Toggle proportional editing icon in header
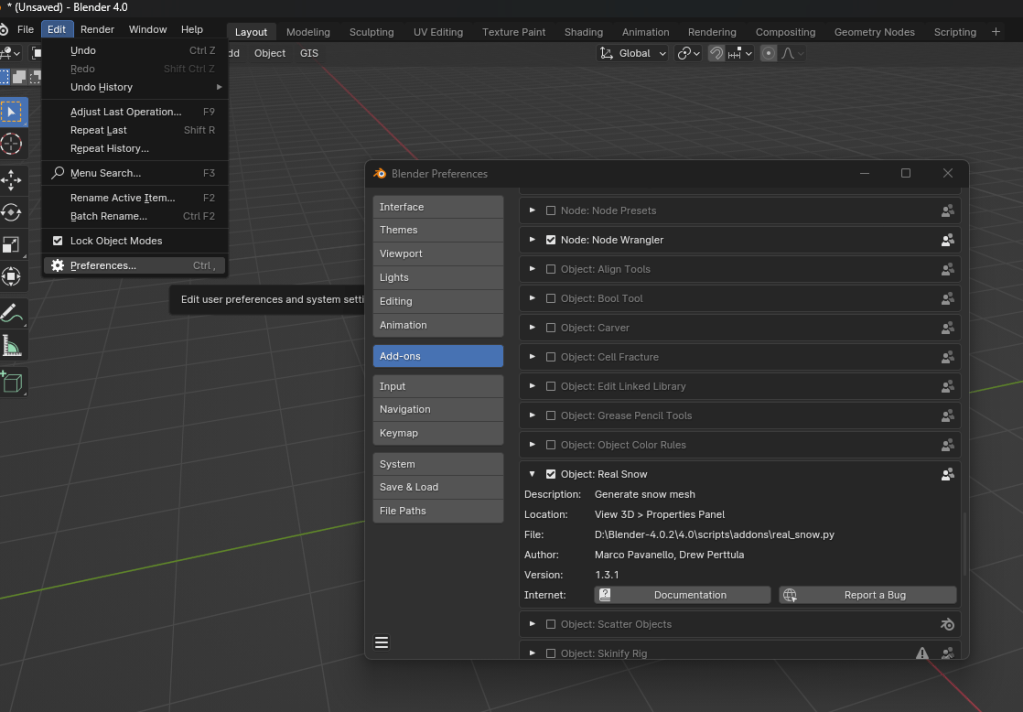The width and height of the screenshot is (1023, 712). (x=768, y=53)
